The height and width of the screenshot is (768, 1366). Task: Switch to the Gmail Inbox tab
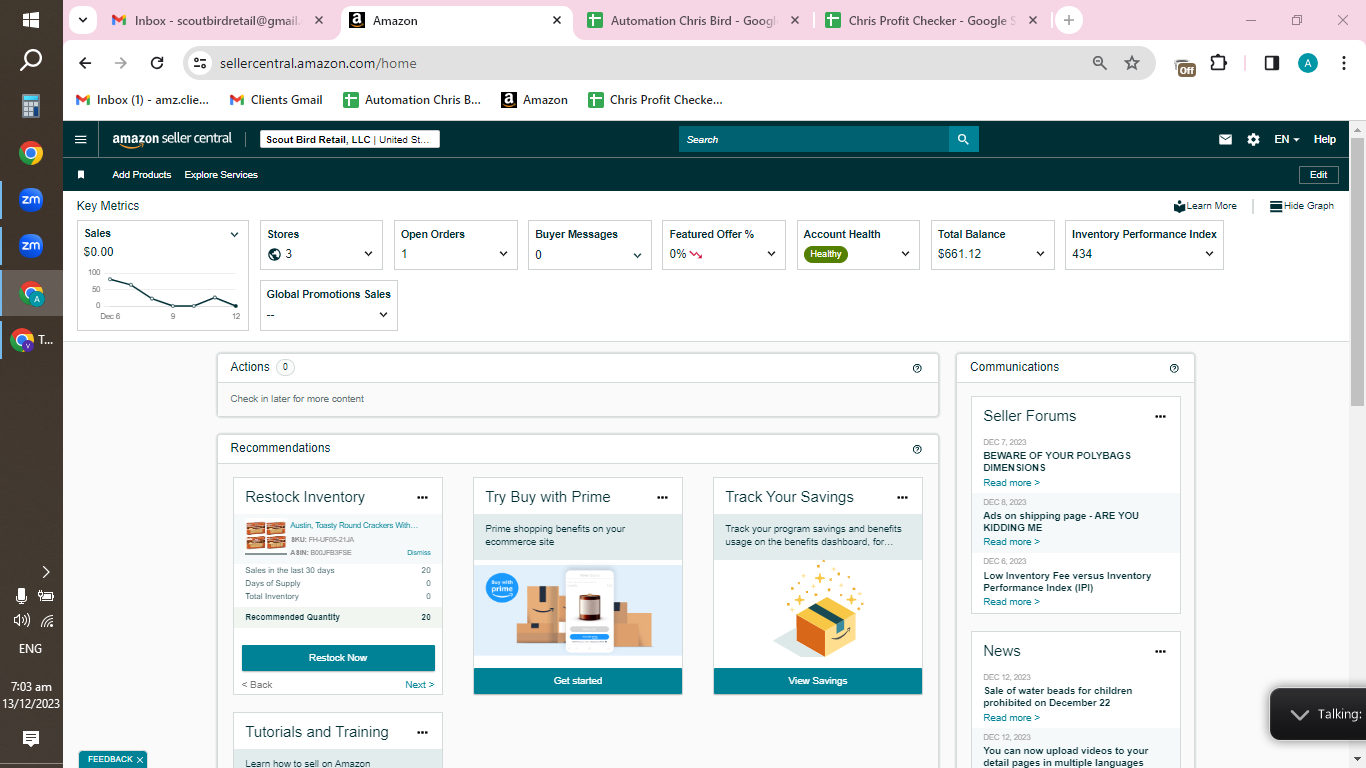(x=217, y=20)
